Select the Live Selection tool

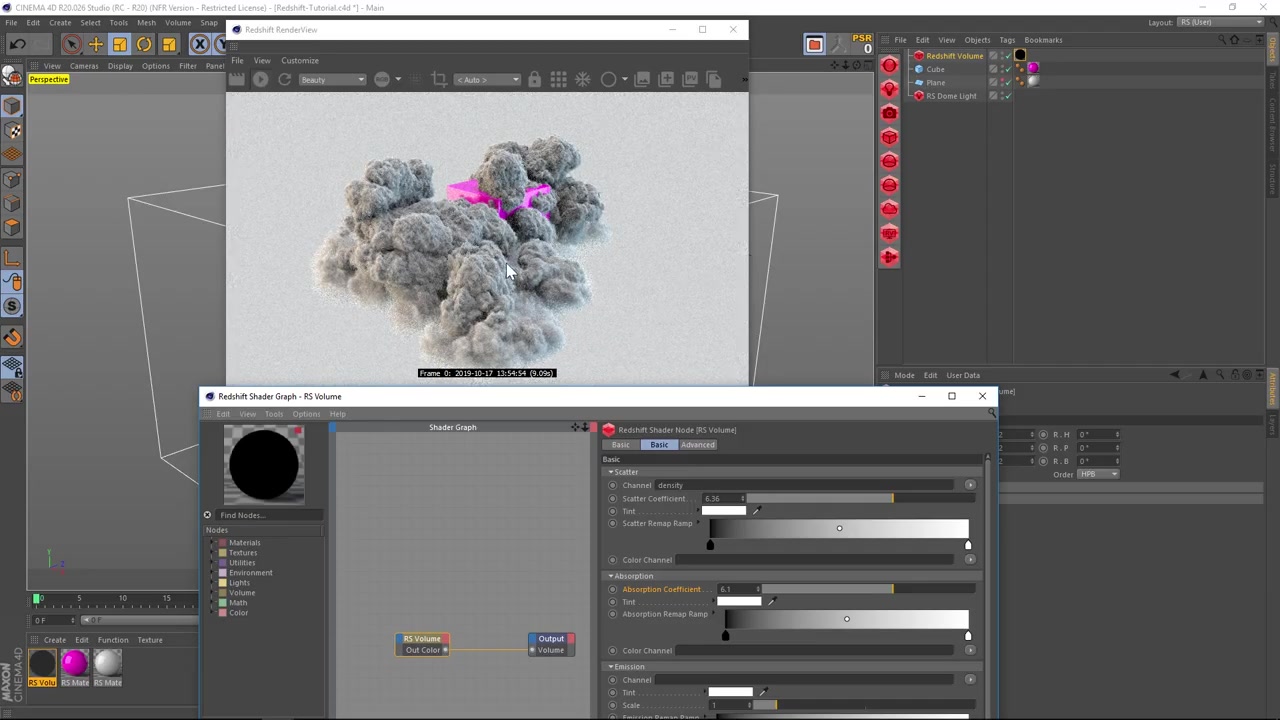coord(71,44)
